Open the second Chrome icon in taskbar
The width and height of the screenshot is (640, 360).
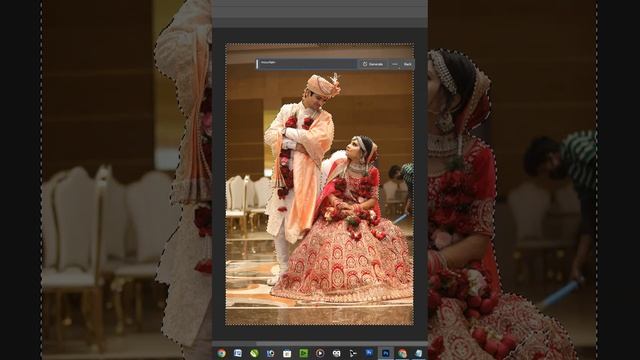[x=402, y=353]
